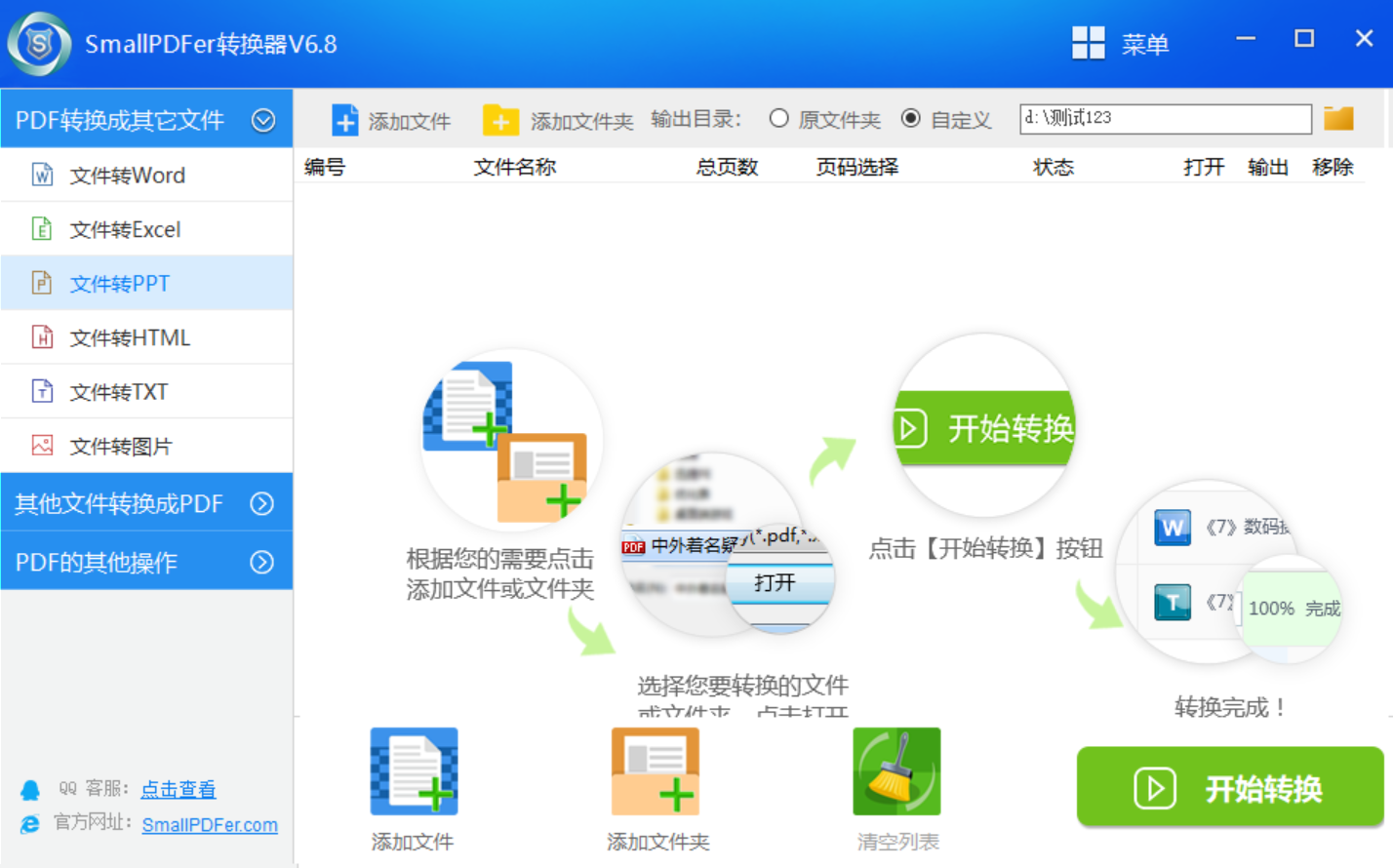This screenshot has height=868, width=1393.
Task: Click the 打开 column header
Action: (1204, 167)
